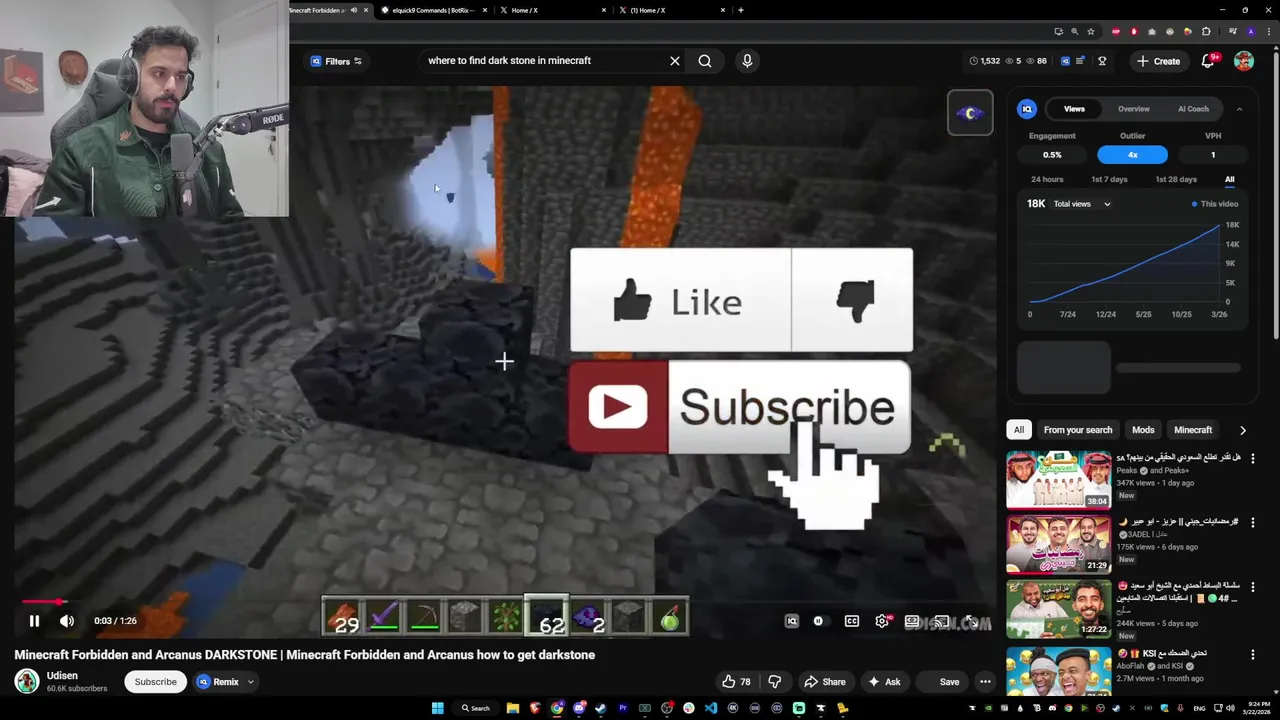This screenshot has height=720, width=1280.
Task: Open the Peaks video thumbnail 38:04
Action: pos(1058,480)
